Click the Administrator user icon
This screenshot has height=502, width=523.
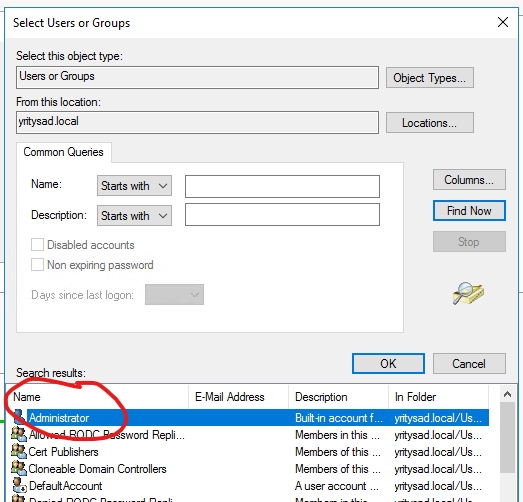click(19, 417)
